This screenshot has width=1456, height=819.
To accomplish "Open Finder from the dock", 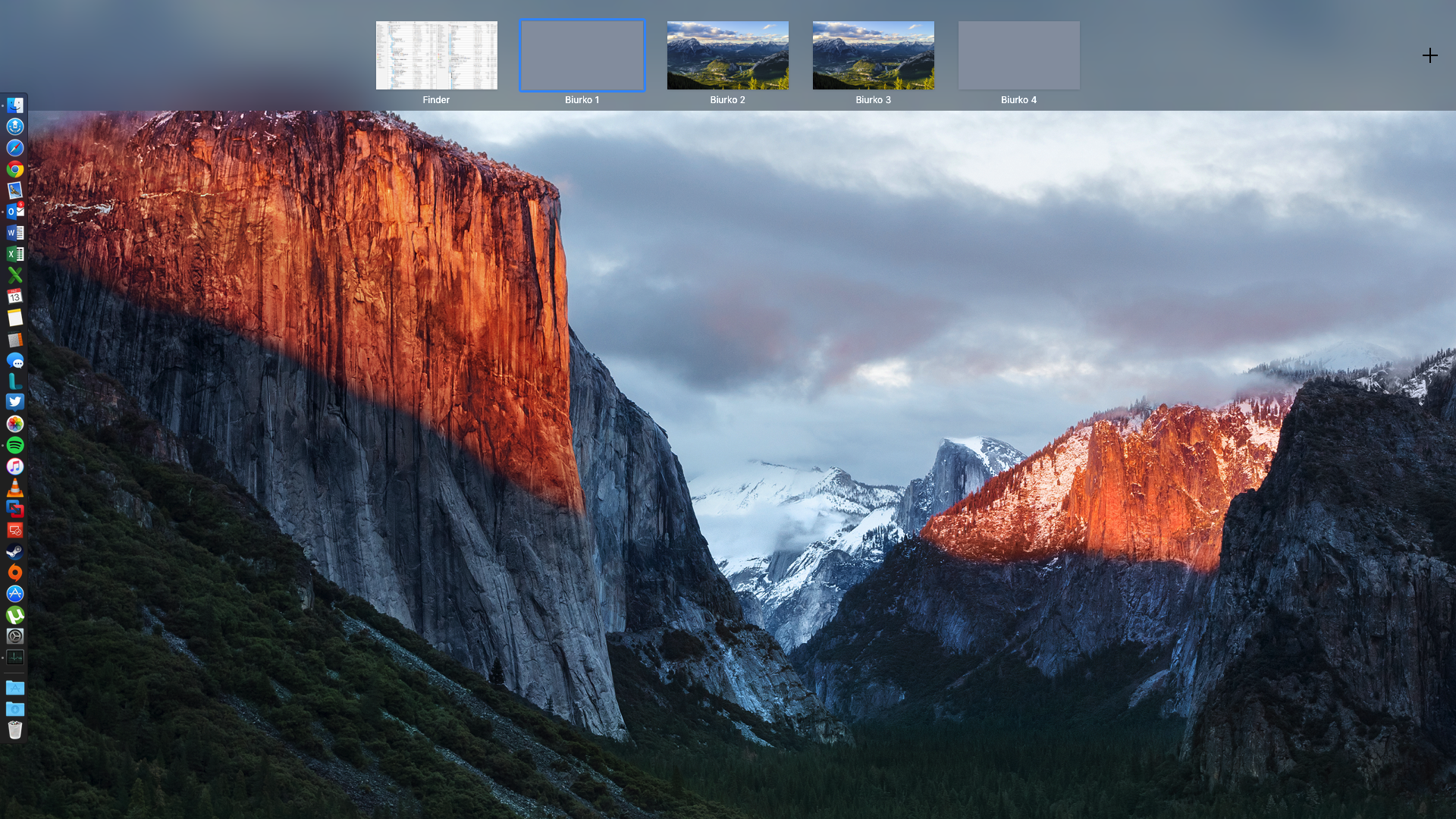I will [x=15, y=105].
